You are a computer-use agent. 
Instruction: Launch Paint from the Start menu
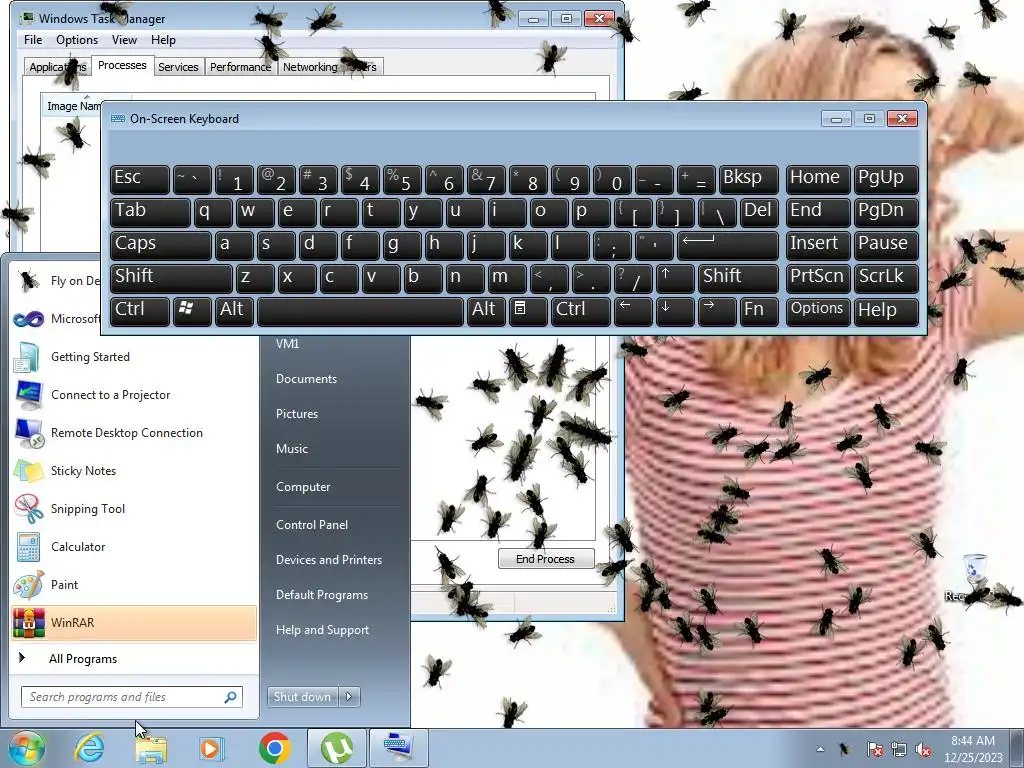[134, 584]
